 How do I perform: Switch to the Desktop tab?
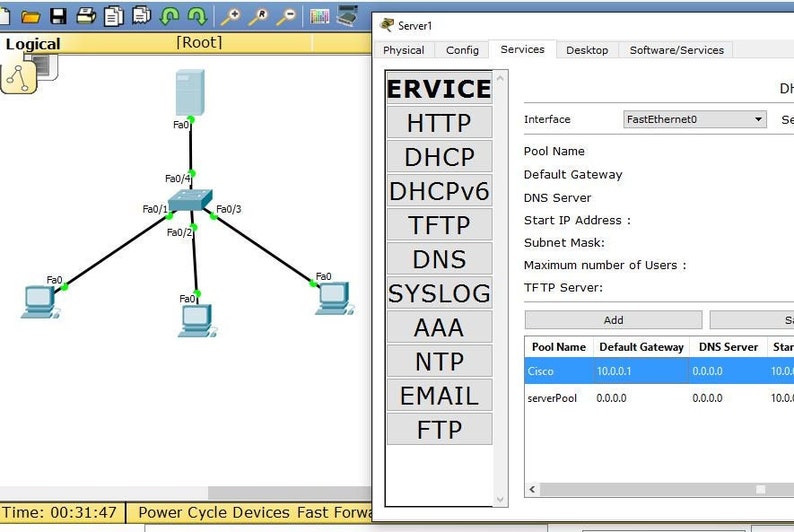coord(587,50)
